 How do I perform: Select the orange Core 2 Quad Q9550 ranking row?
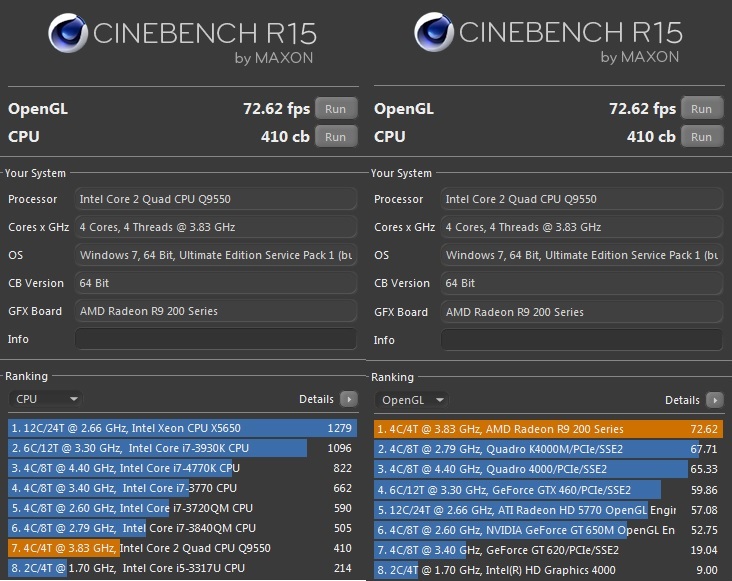pyautogui.click(x=183, y=548)
